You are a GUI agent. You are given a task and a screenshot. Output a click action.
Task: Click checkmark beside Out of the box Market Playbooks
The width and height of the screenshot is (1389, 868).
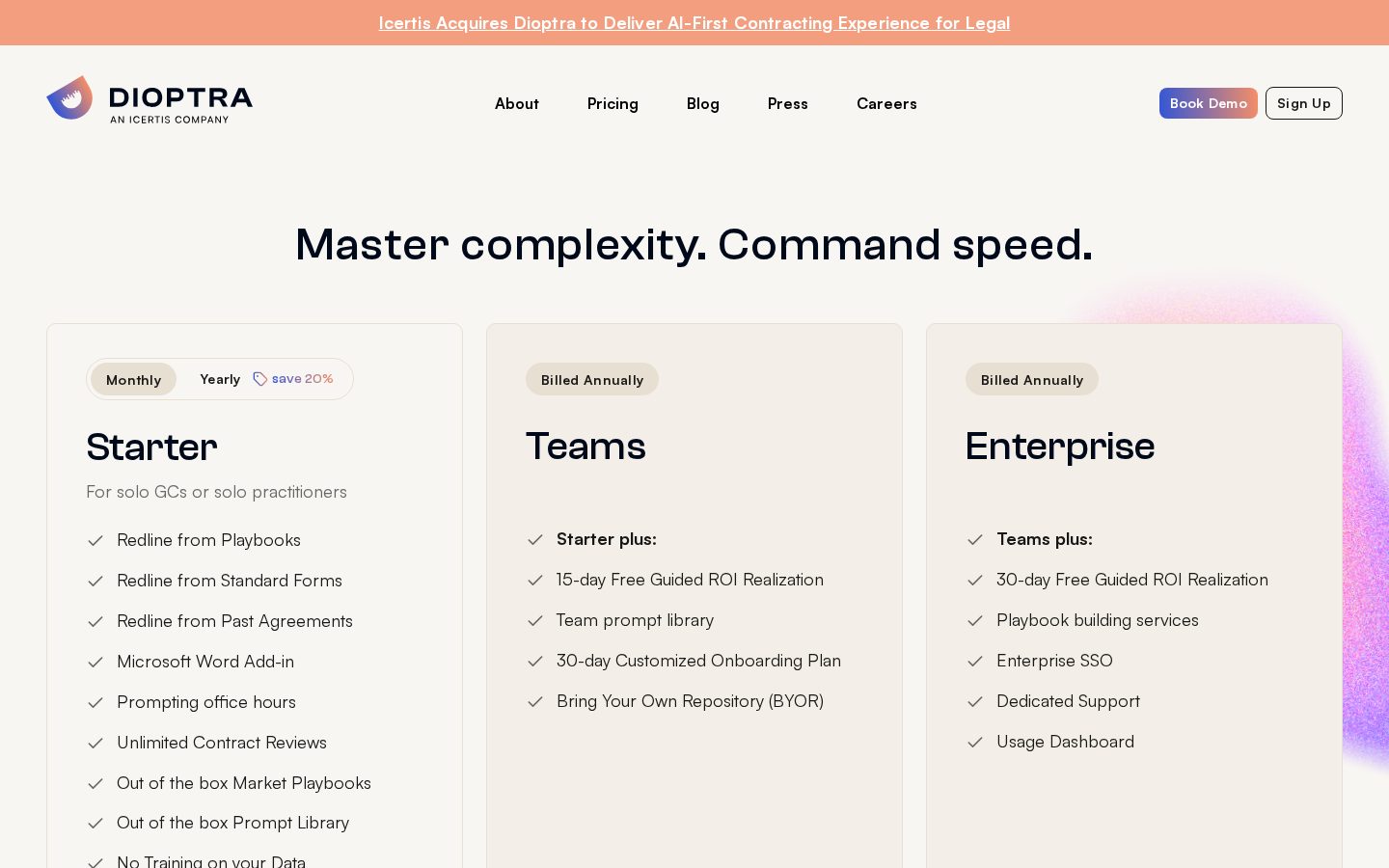(95, 784)
